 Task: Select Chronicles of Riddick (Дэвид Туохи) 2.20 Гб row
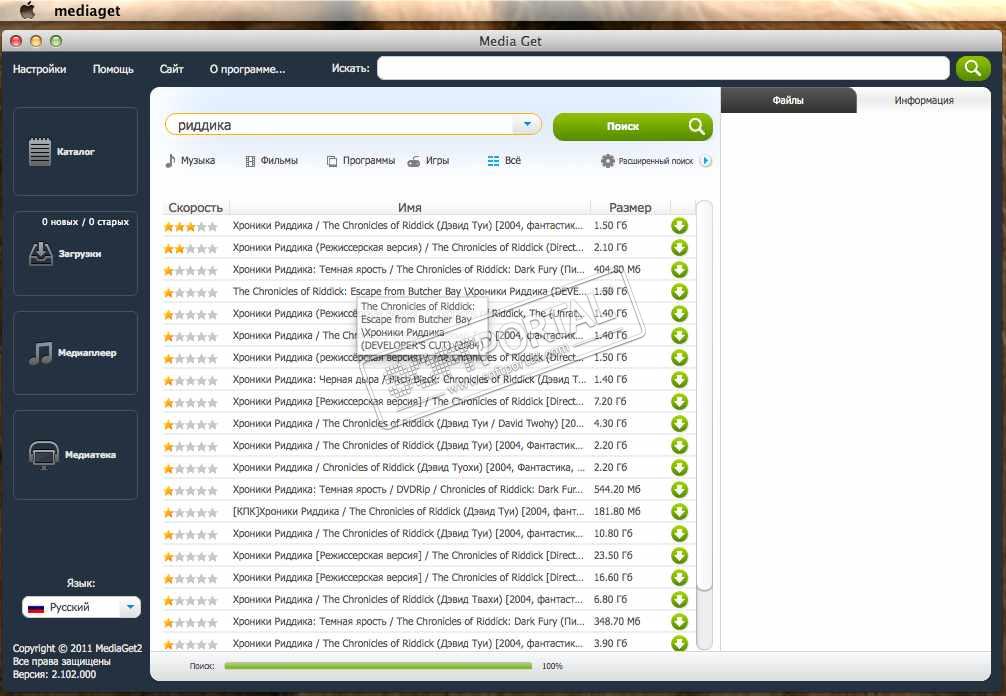click(x=429, y=468)
